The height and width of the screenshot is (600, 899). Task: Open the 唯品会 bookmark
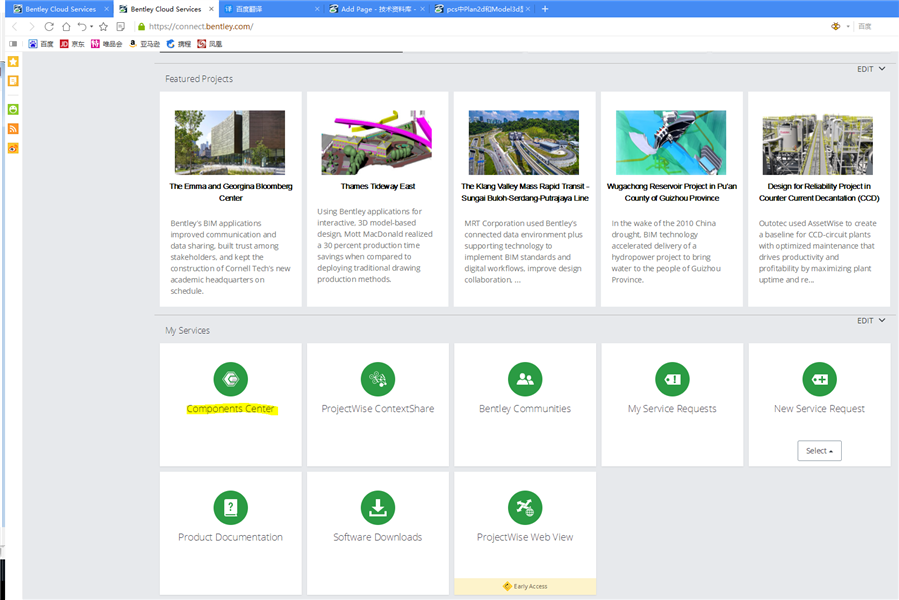point(107,44)
